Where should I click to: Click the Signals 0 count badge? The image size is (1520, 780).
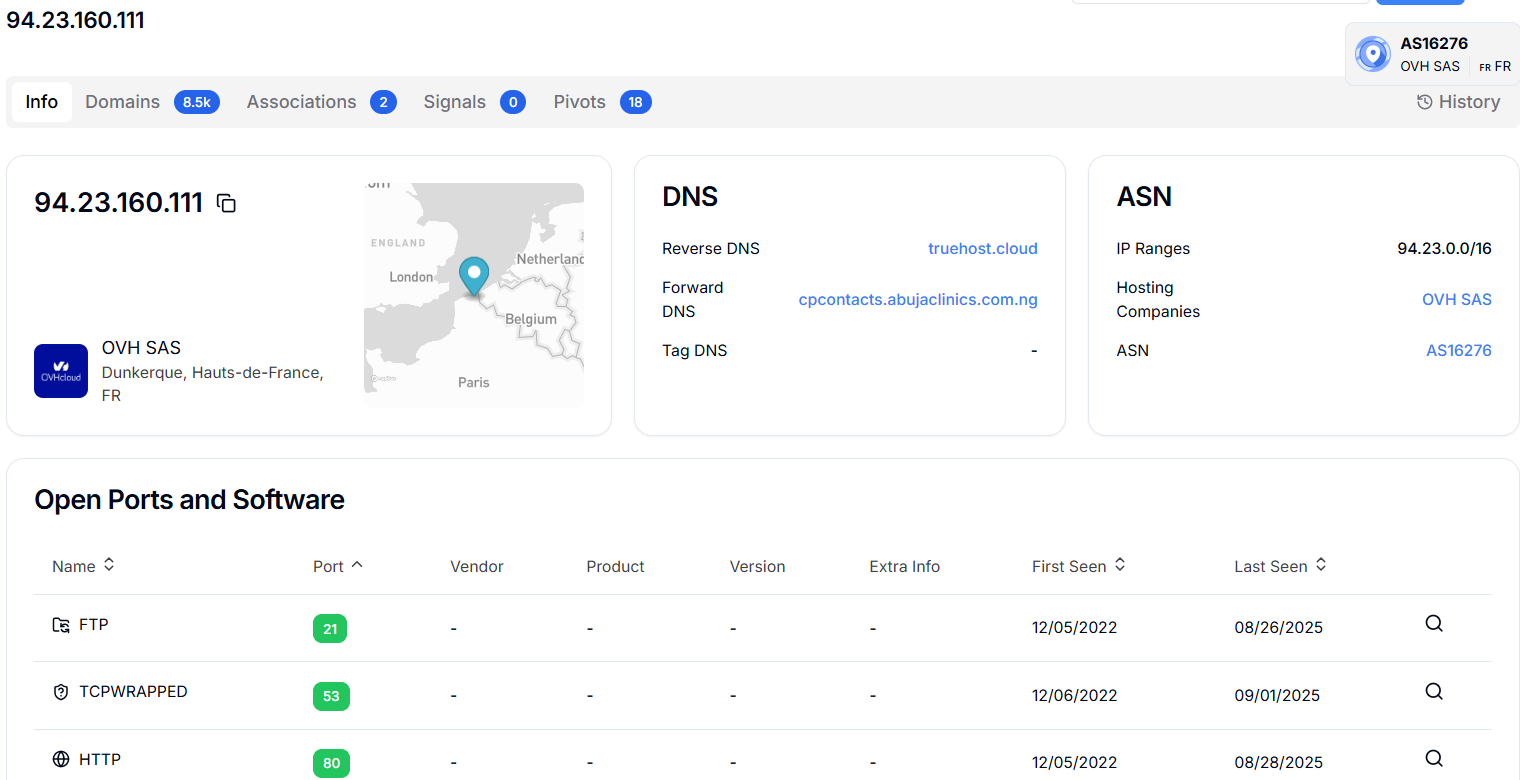(513, 102)
